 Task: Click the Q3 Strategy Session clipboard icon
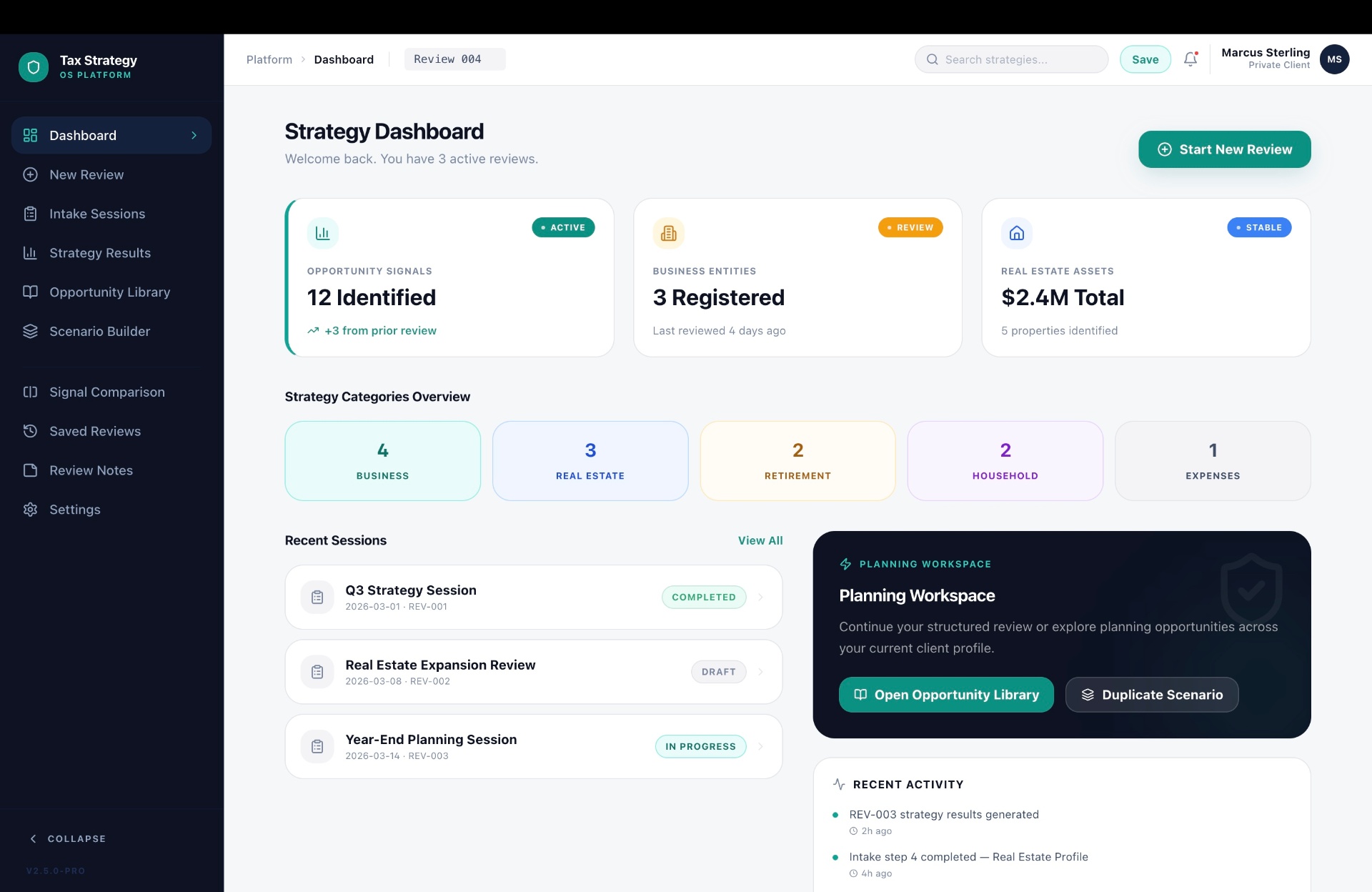pyautogui.click(x=317, y=598)
